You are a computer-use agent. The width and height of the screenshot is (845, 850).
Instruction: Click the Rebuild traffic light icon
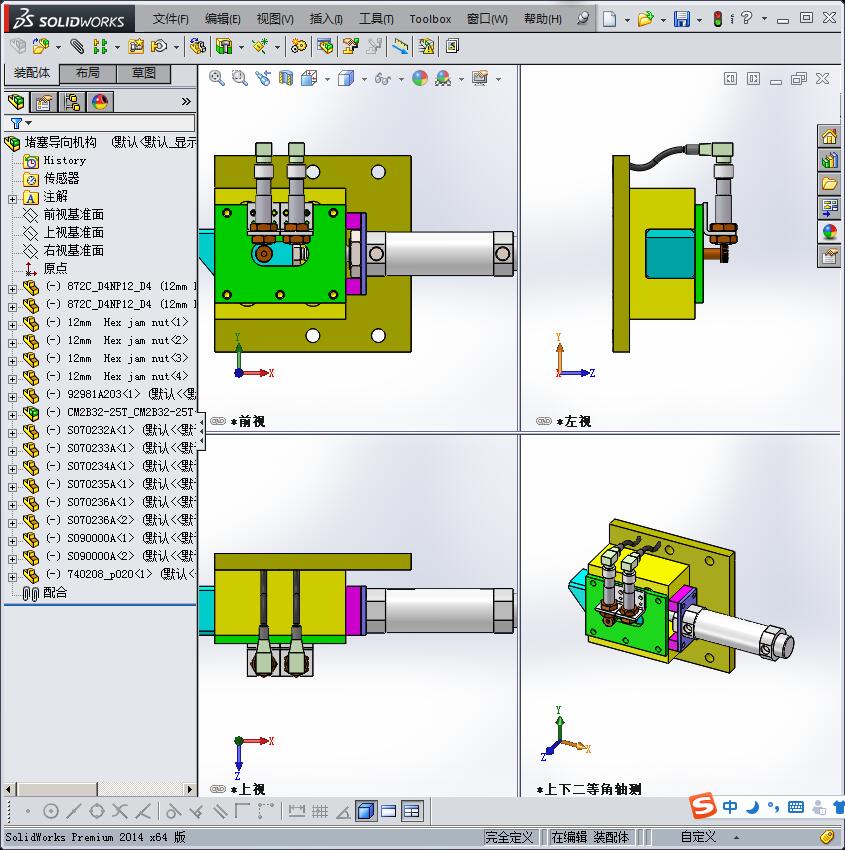[x=718, y=19]
